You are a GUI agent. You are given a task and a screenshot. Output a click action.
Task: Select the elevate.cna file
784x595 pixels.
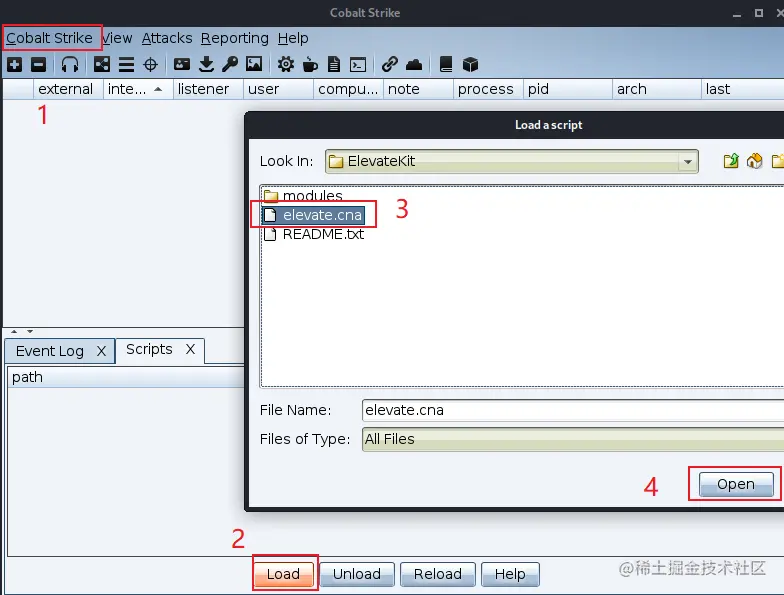tap(313, 215)
